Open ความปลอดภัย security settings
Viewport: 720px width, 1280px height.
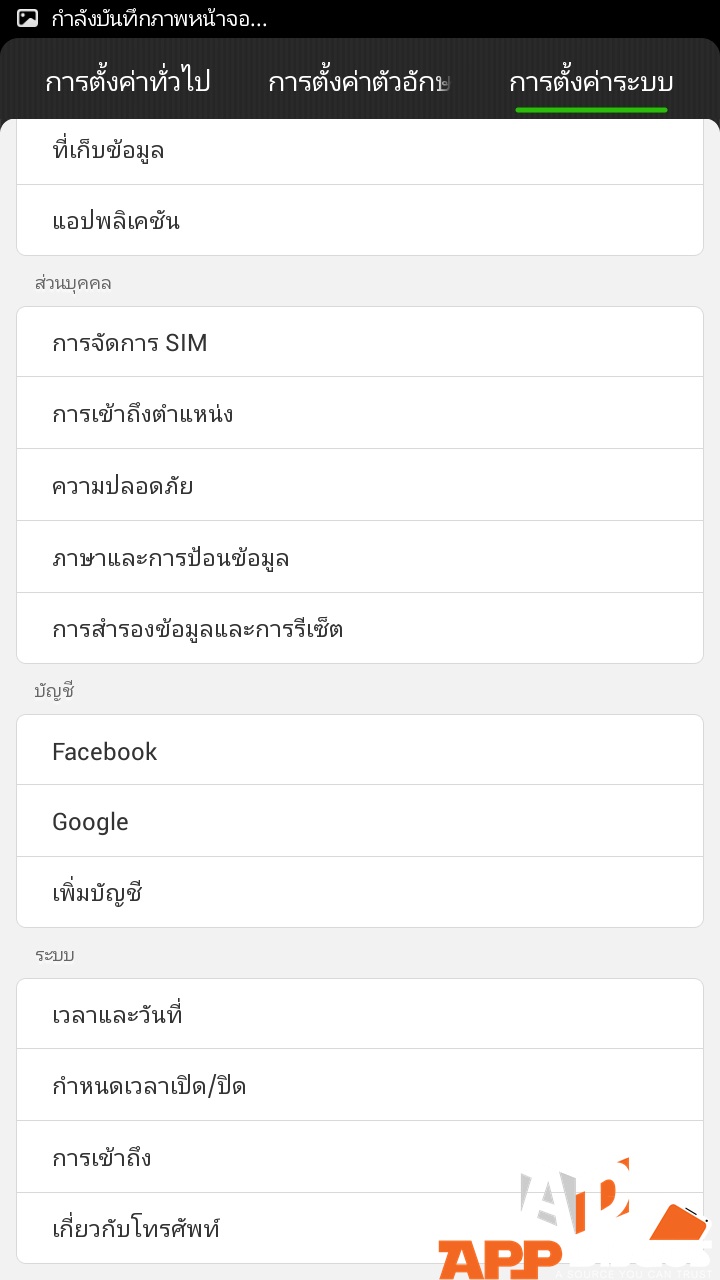coord(360,486)
